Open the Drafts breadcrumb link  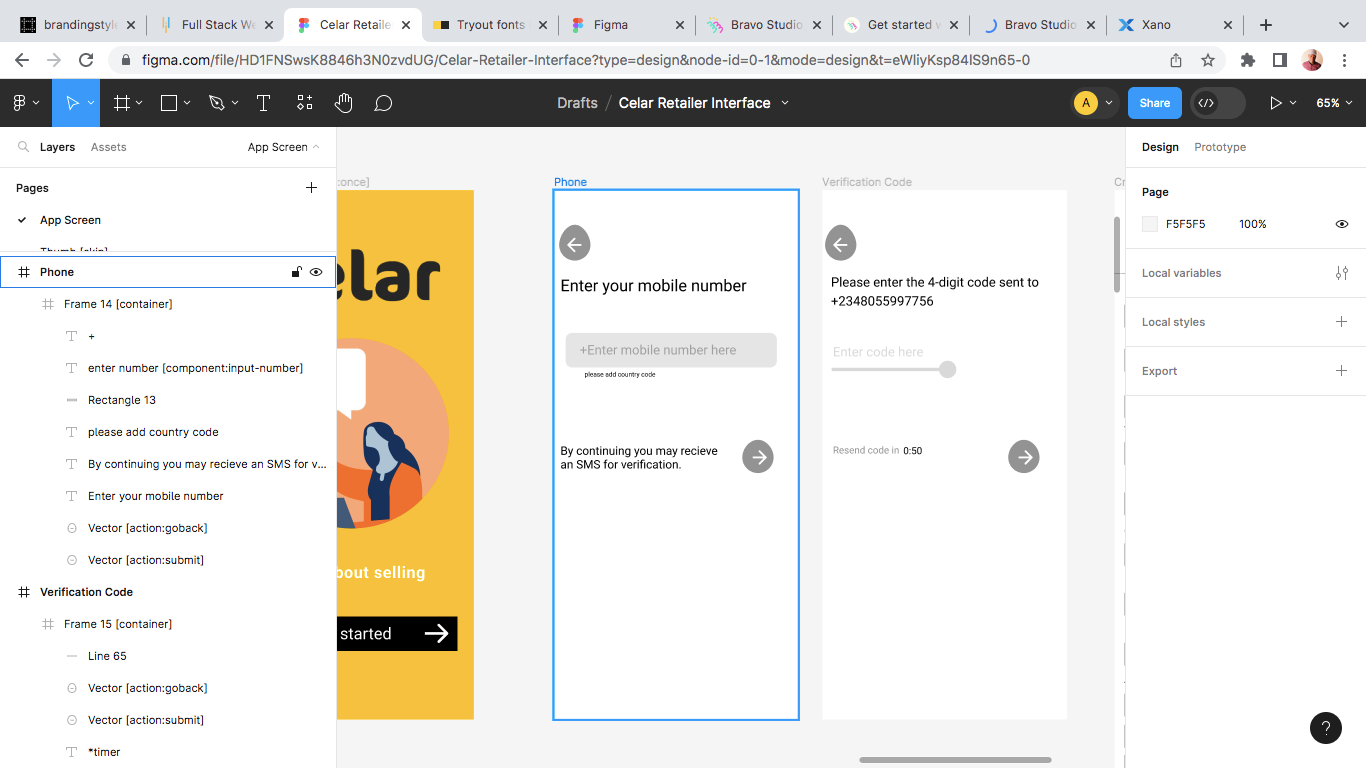(577, 103)
